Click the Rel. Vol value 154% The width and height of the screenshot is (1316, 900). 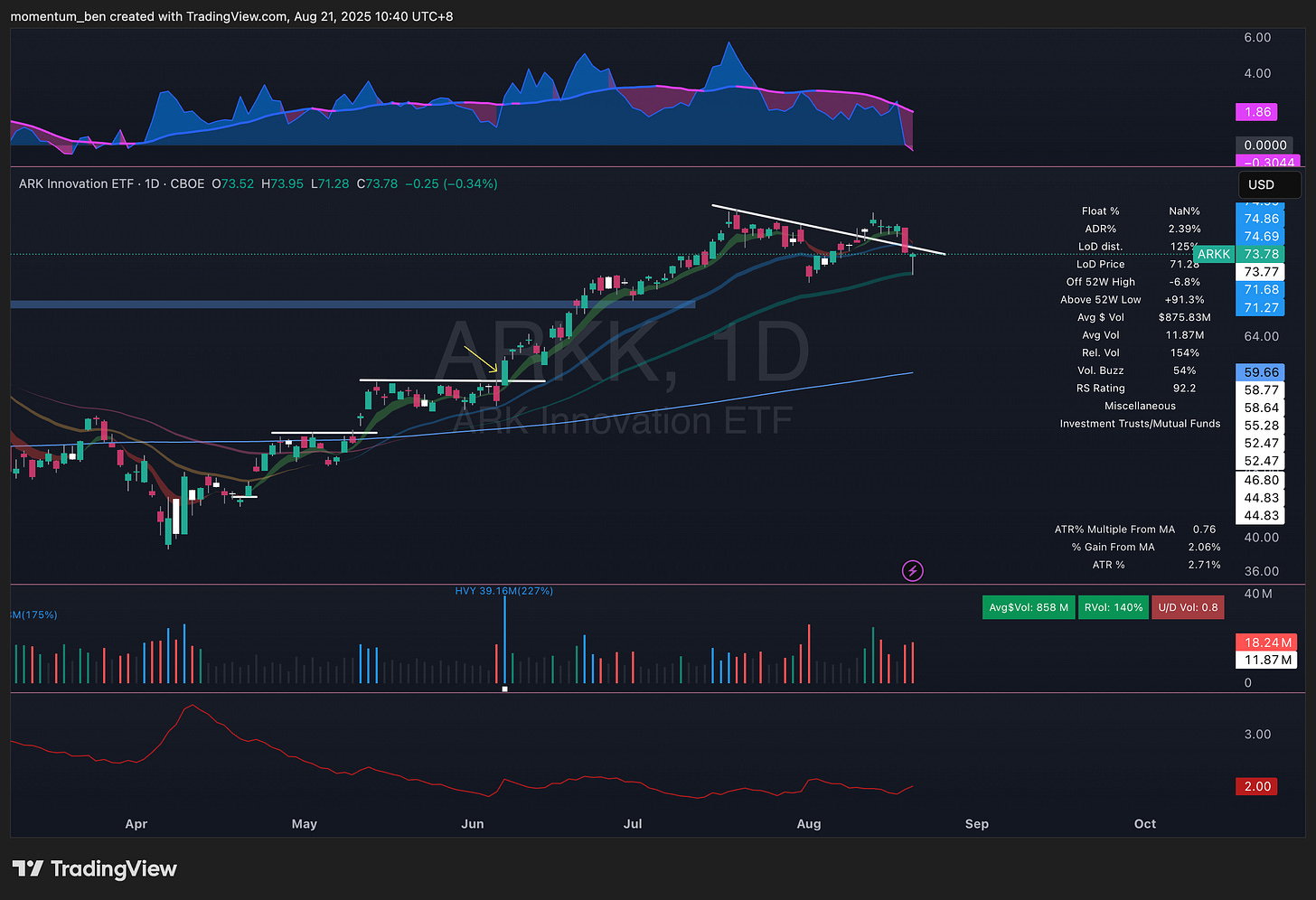pyautogui.click(x=1184, y=352)
